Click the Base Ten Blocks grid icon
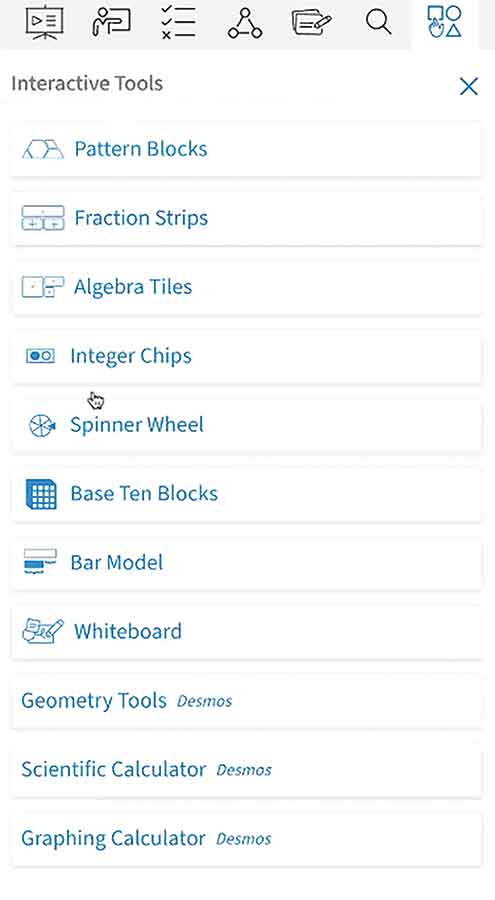Image resolution: width=495 pixels, height=900 pixels. 41,494
